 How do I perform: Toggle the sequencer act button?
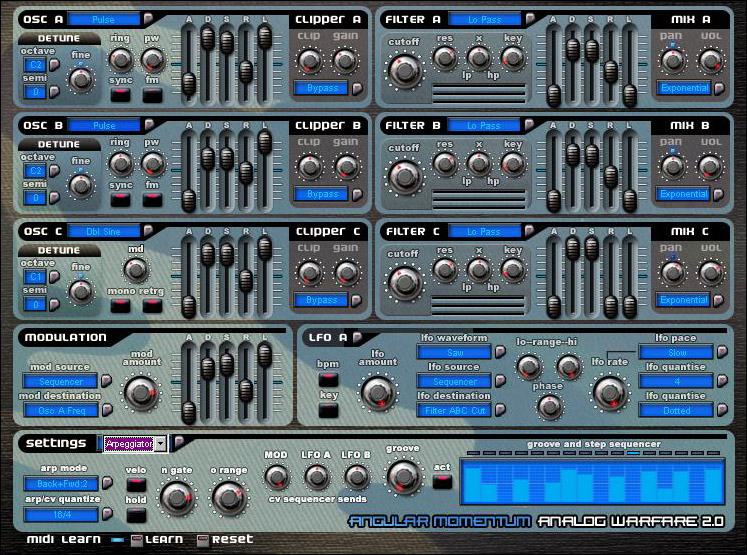click(x=442, y=482)
